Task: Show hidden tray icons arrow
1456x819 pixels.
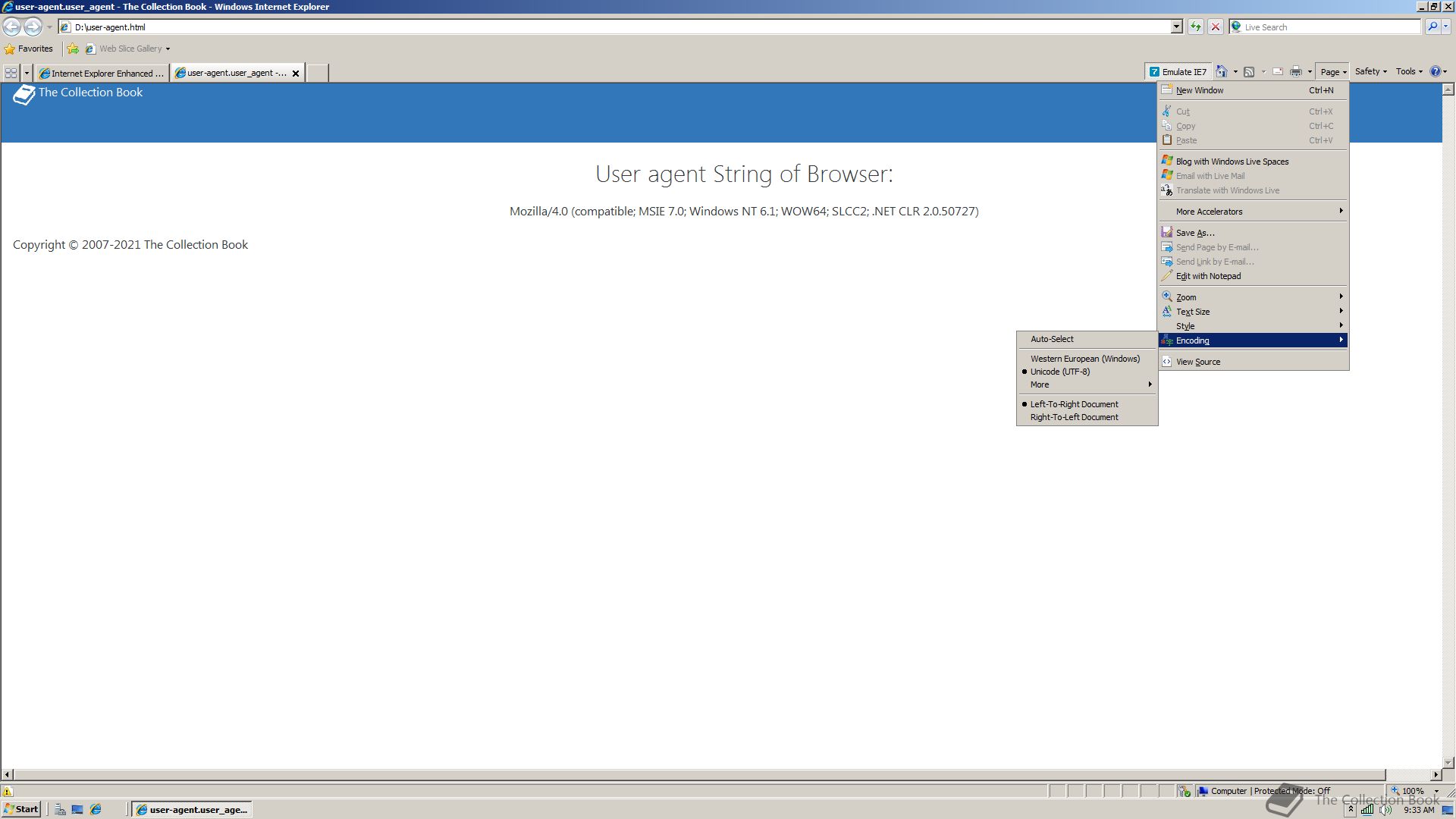Action: pyautogui.click(x=1351, y=810)
